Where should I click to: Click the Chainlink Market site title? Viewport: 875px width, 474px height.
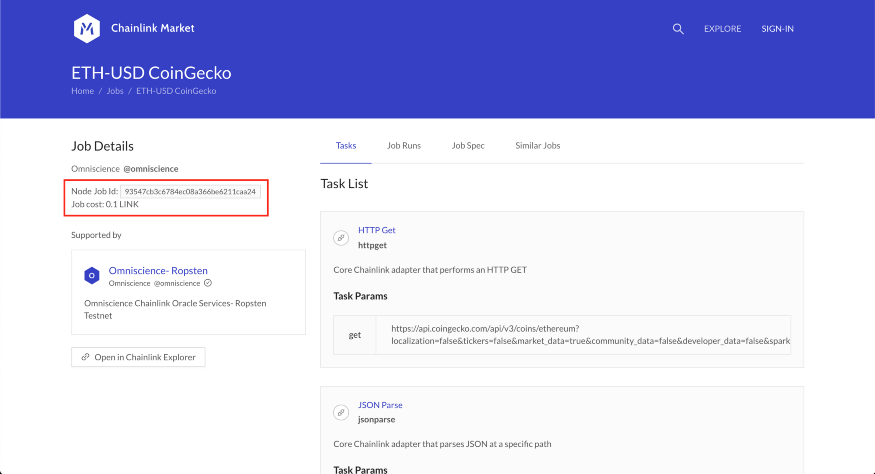pyautogui.click(x=152, y=28)
